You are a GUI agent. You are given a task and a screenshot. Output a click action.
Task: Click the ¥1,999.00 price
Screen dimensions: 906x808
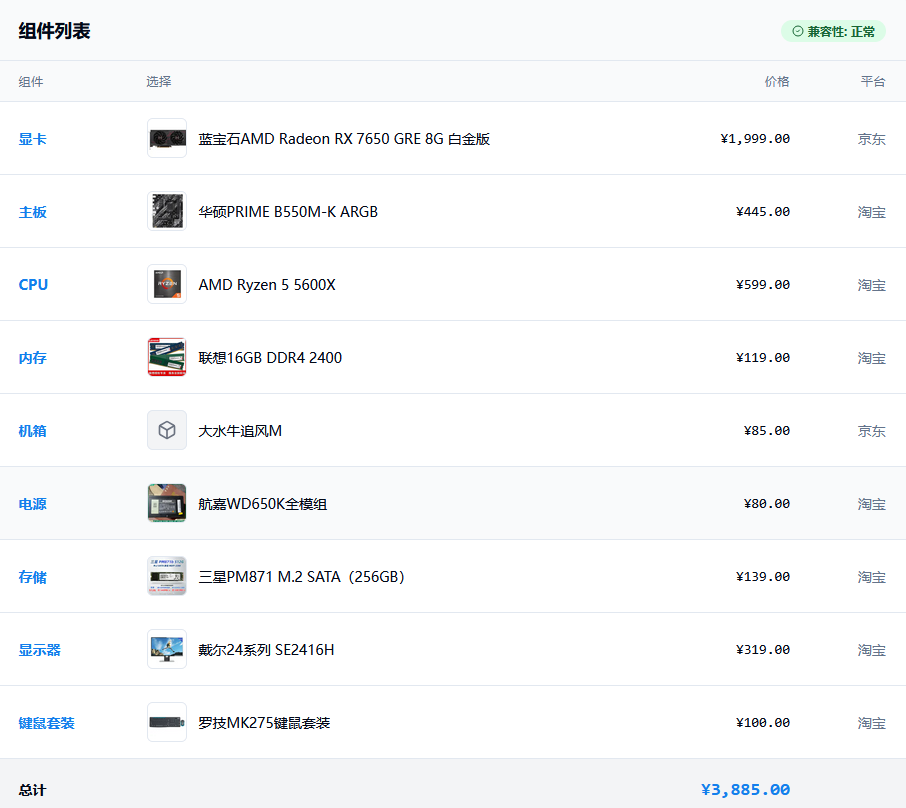point(755,139)
